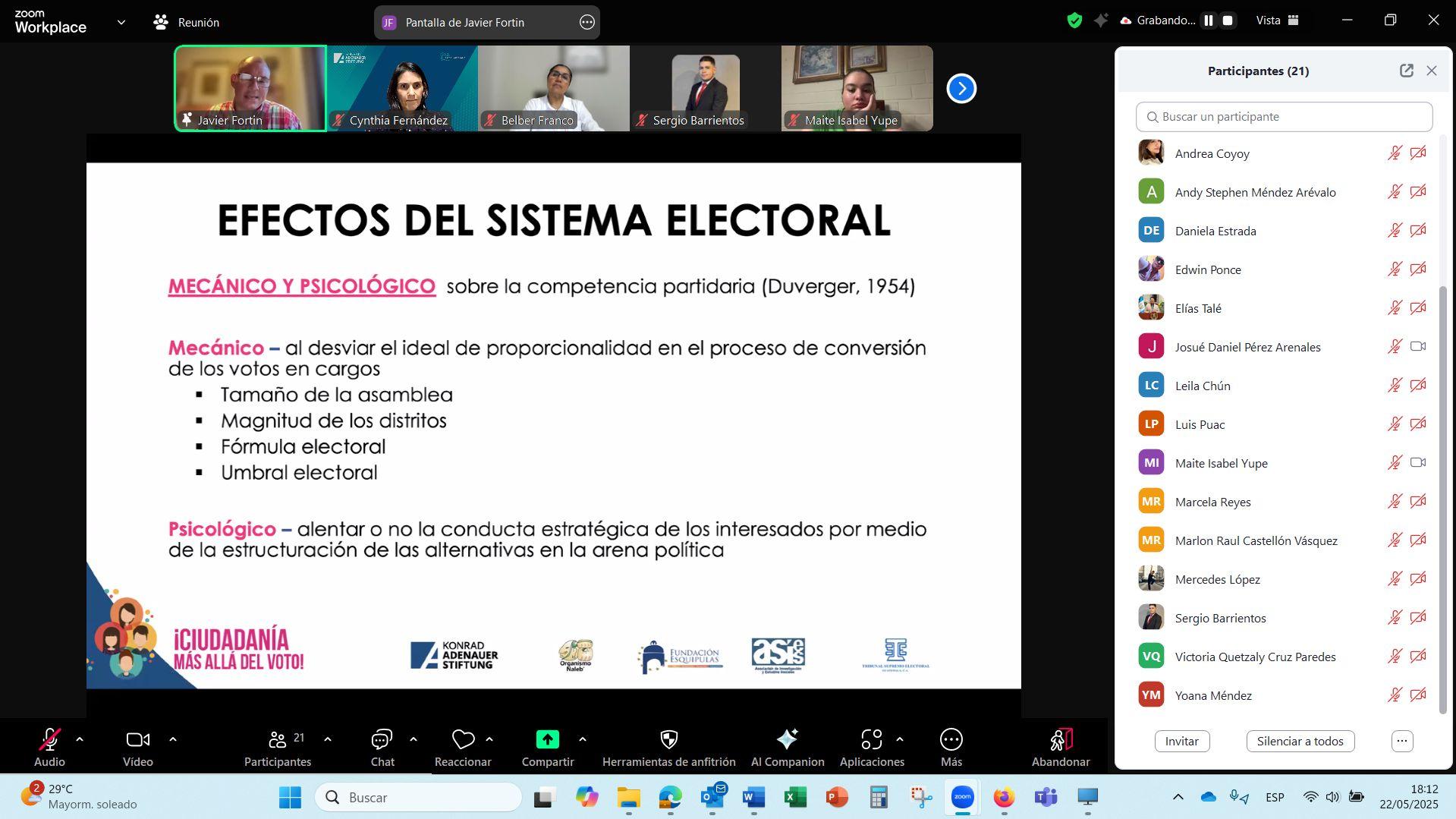Click the Herramientas de anfitrión shield icon
The height and width of the screenshot is (819, 1456).
click(668, 739)
